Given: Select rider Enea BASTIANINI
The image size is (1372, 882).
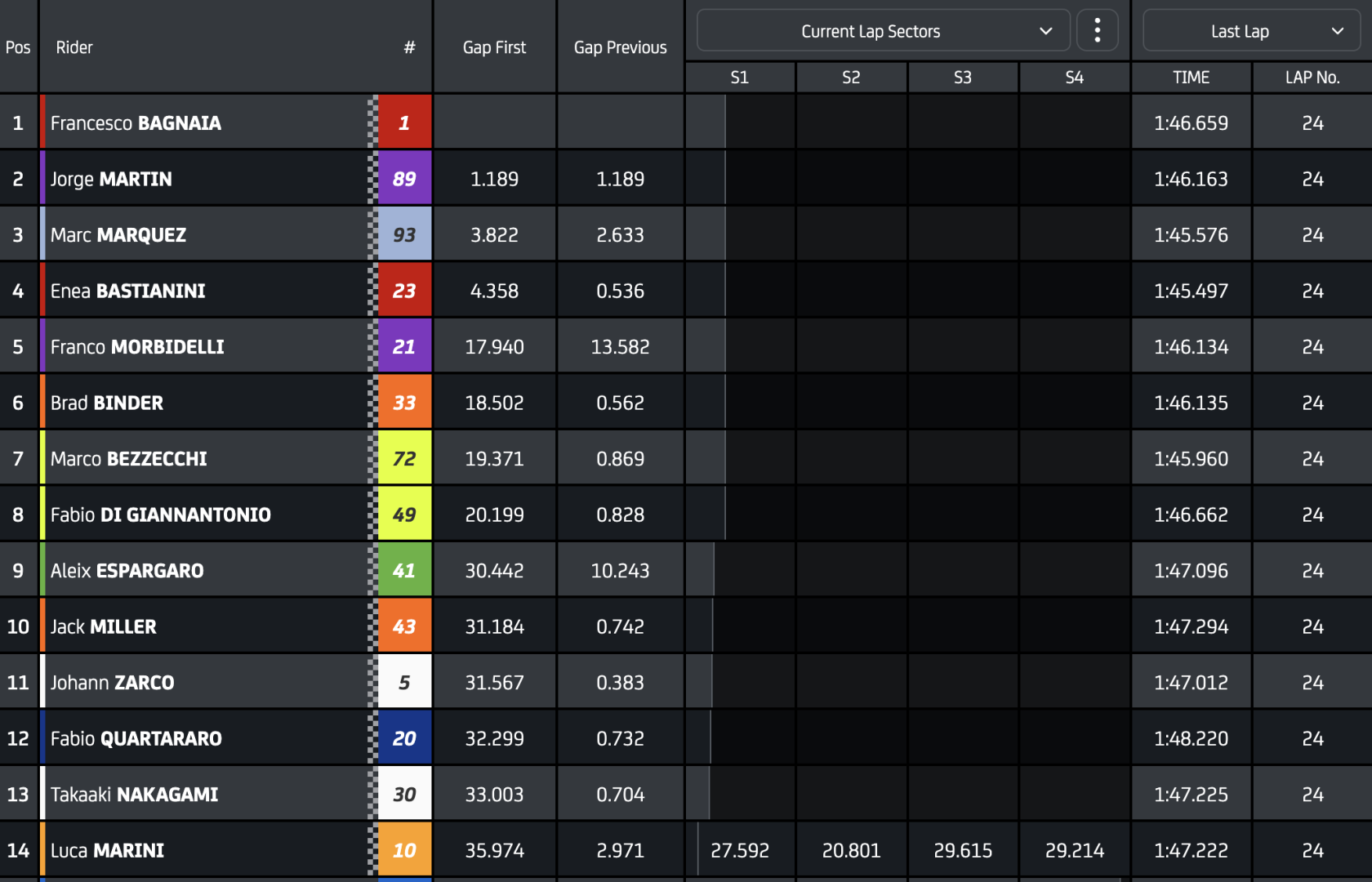Looking at the screenshot, I should [x=128, y=291].
